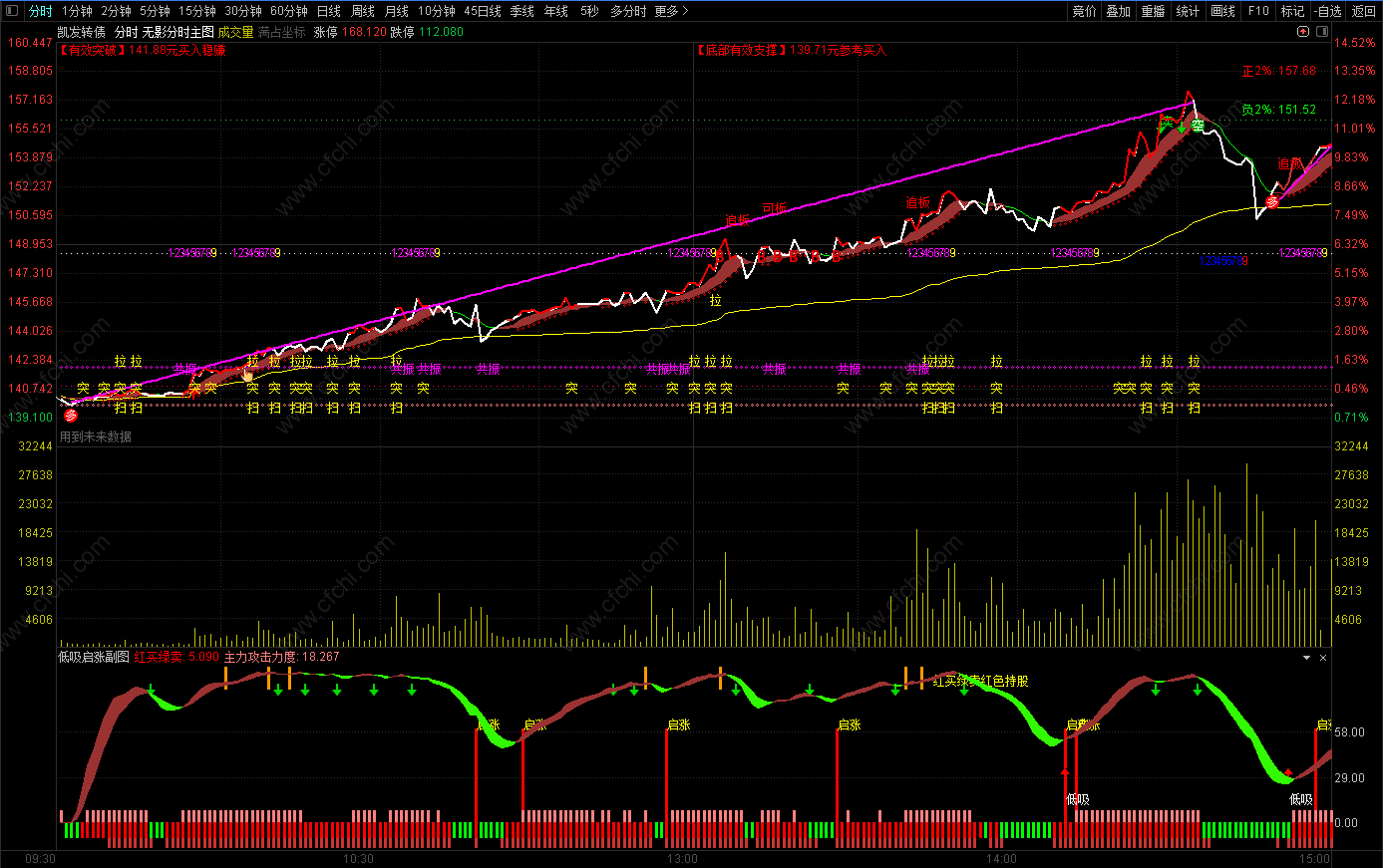Click the 多 signal marker at market open
This screenshot has height=868, width=1383.
(70, 416)
